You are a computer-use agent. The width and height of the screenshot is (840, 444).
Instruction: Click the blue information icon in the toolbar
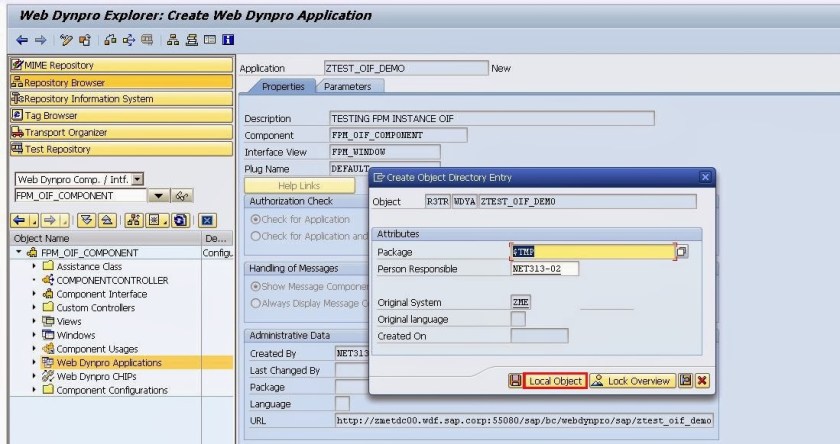(x=227, y=41)
